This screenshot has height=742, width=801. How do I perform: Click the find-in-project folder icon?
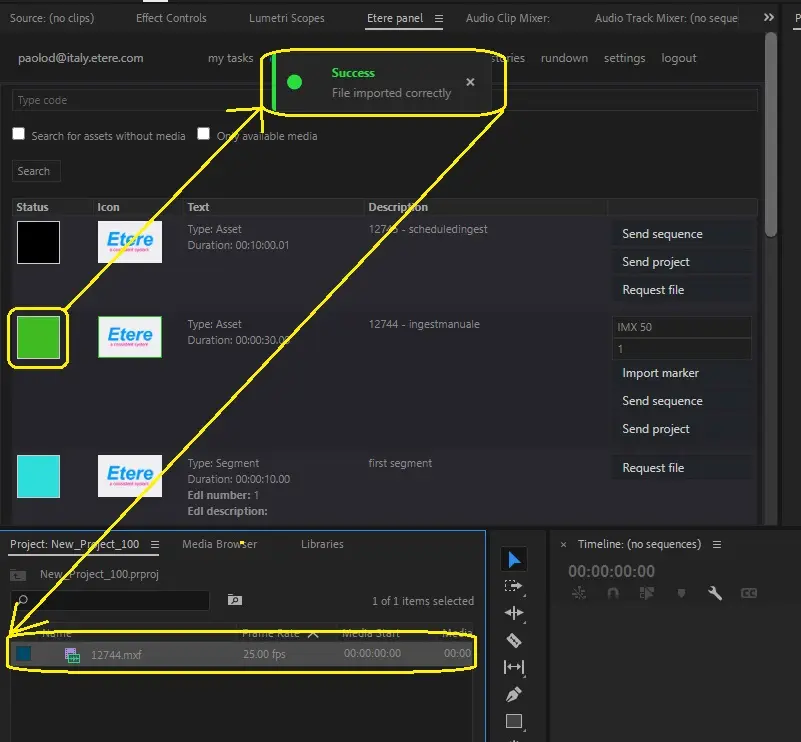[x=235, y=600]
